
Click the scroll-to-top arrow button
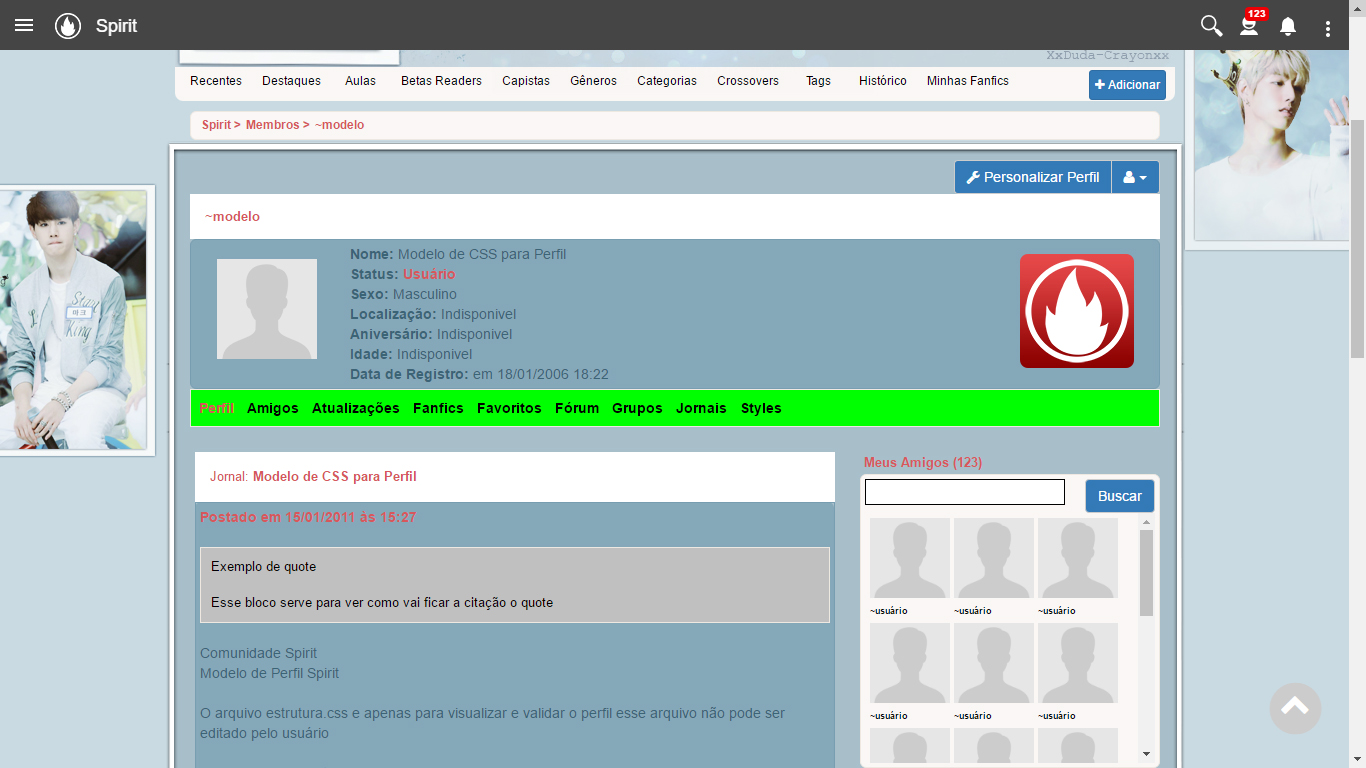tap(1295, 708)
